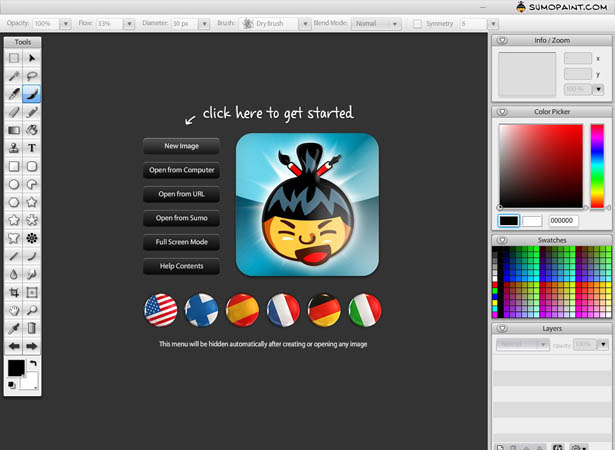Enable the Symmetry checkbox
615x450 pixels.
(x=418, y=24)
